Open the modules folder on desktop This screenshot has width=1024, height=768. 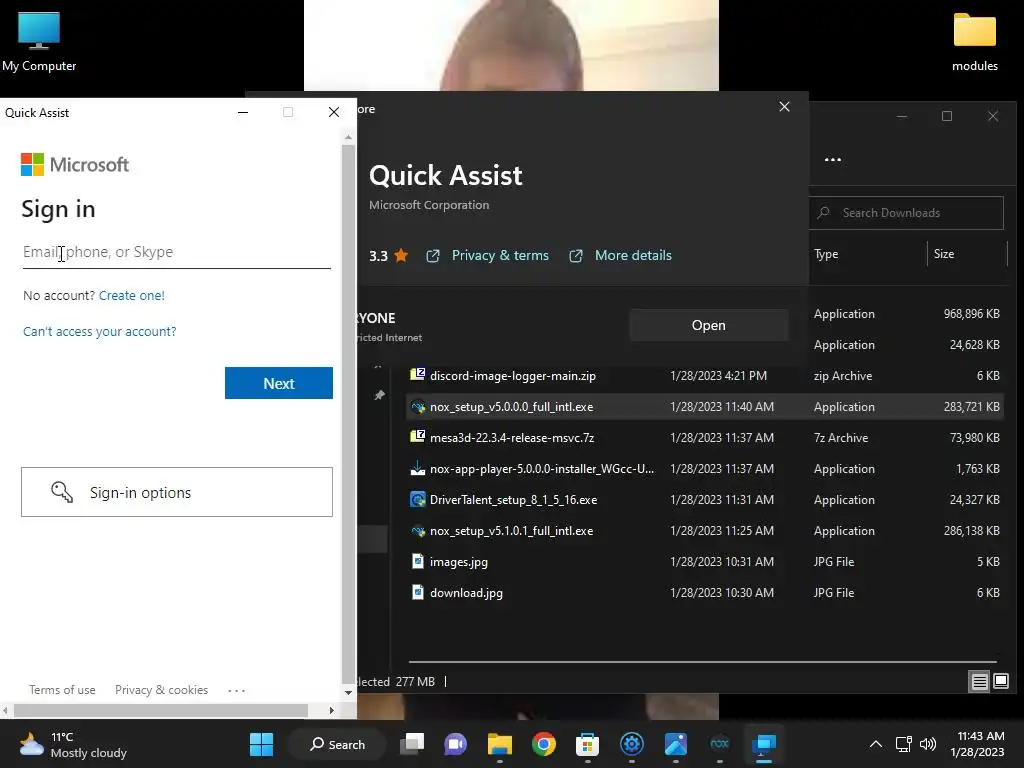(974, 42)
